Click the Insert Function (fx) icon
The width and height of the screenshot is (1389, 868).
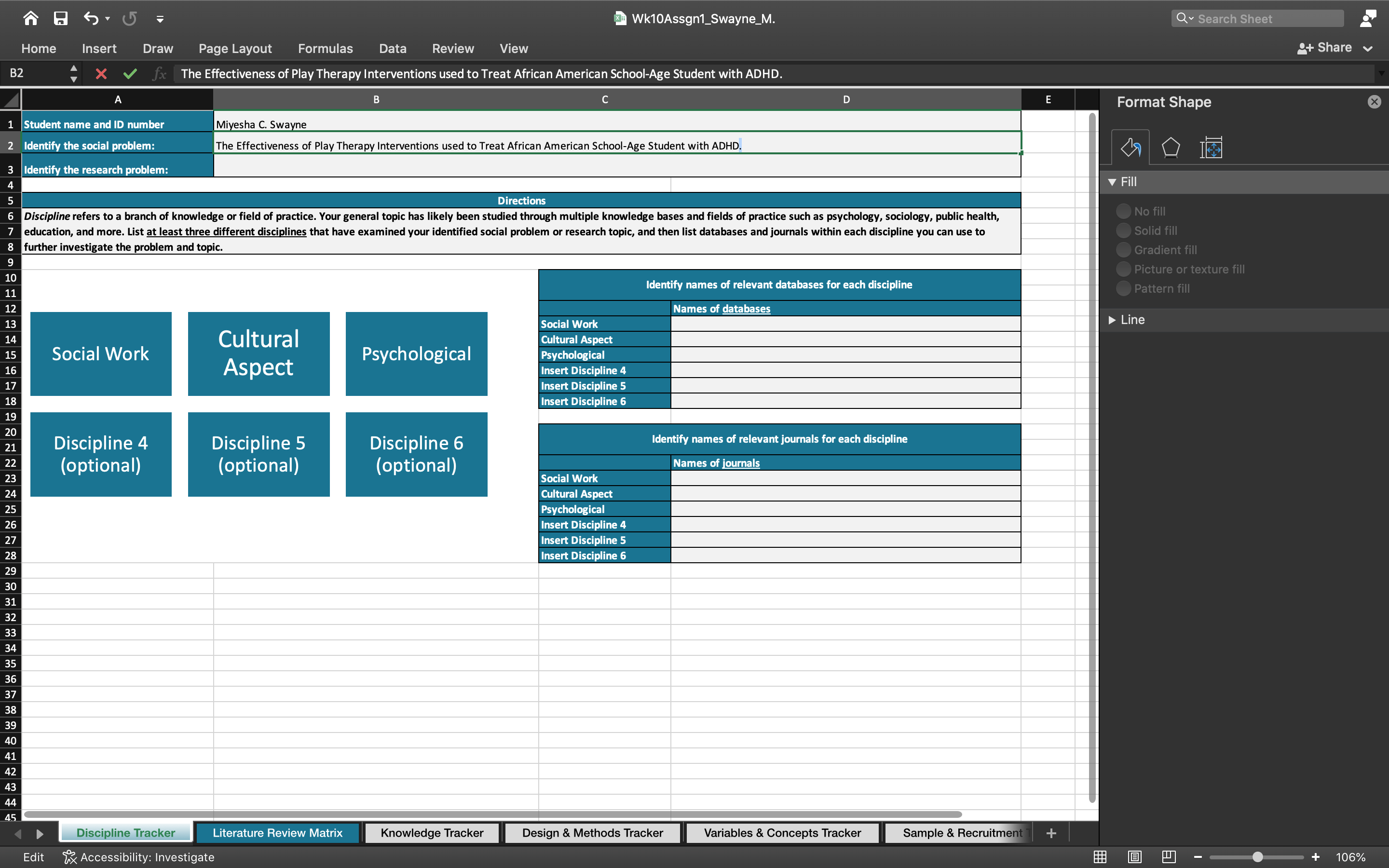159,73
